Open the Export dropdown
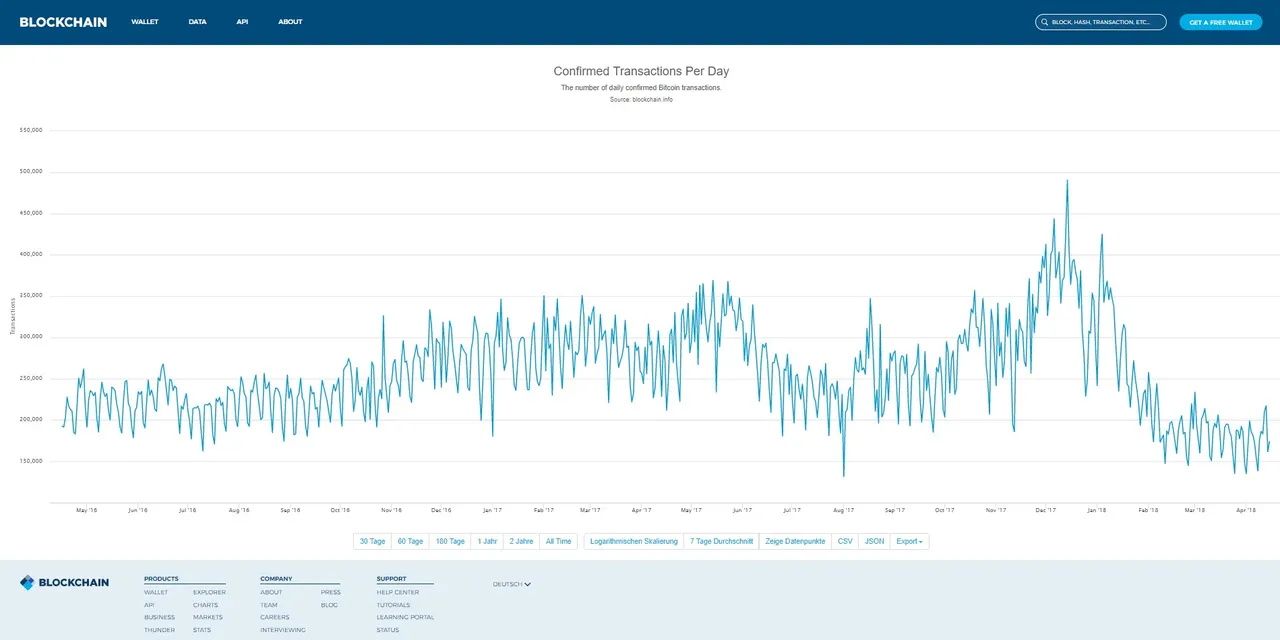Screen dimensions: 1280x640 pos(909,541)
